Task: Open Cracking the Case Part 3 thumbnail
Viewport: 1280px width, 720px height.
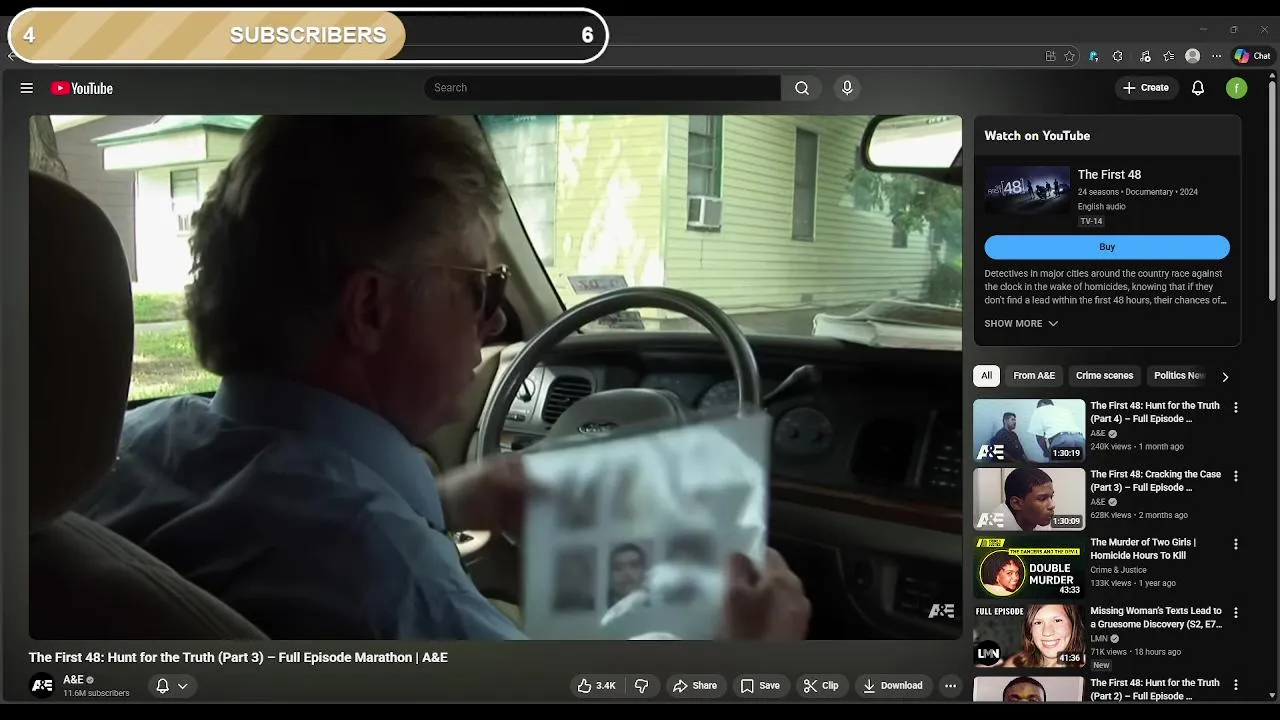Action: pyautogui.click(x=1029, y=498)
